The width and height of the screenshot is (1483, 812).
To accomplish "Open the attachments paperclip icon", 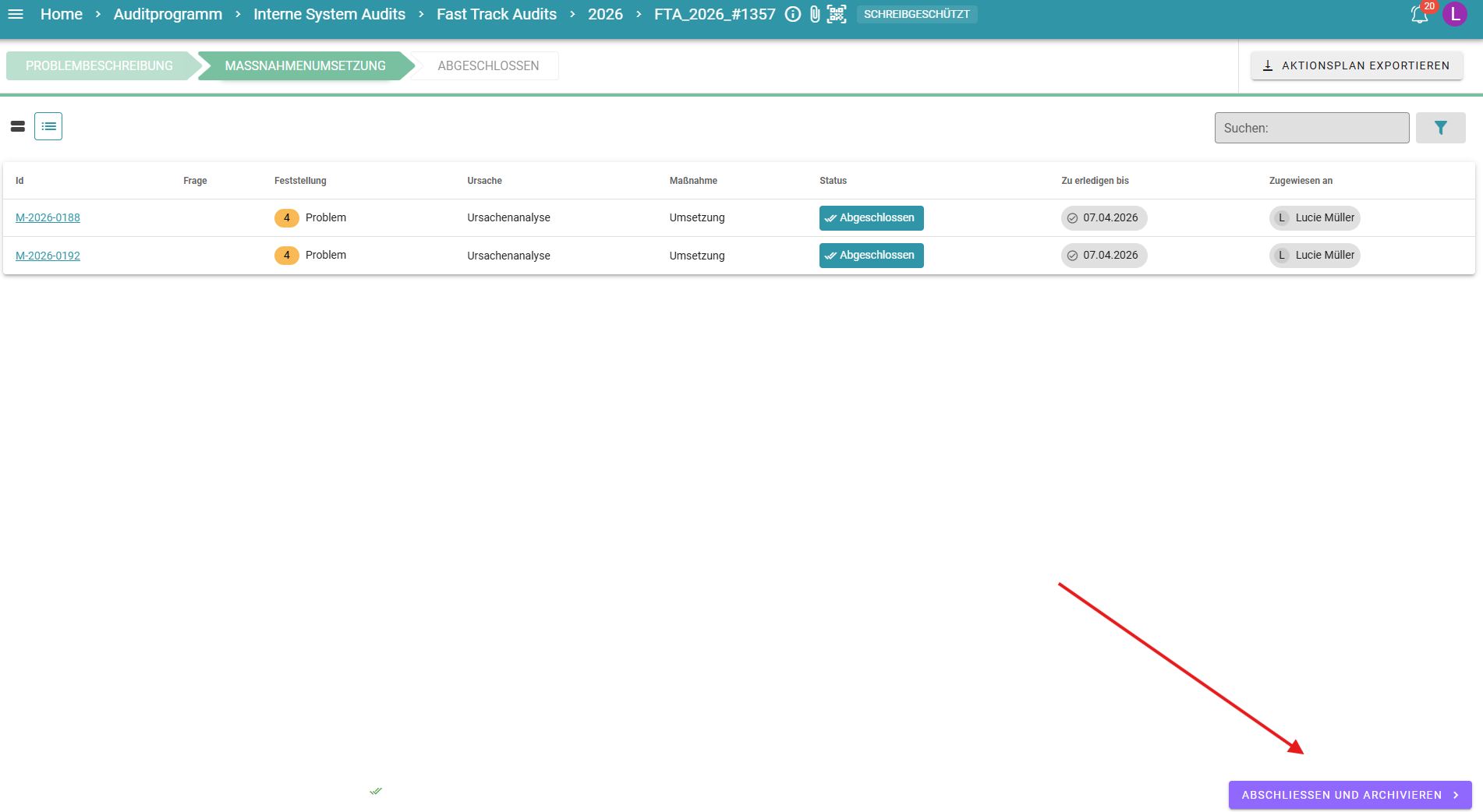I will pyautogui.click(x=815, y=14).
